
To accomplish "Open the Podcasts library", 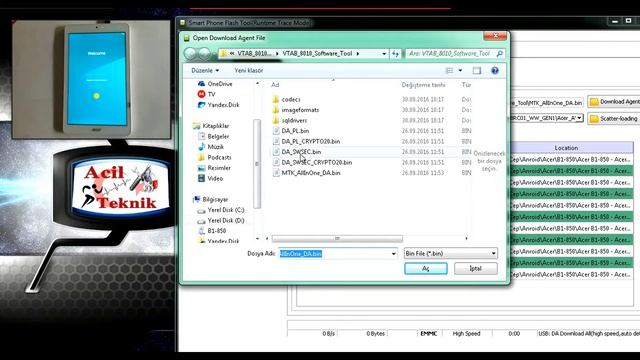I will click(x=219, y=157).
